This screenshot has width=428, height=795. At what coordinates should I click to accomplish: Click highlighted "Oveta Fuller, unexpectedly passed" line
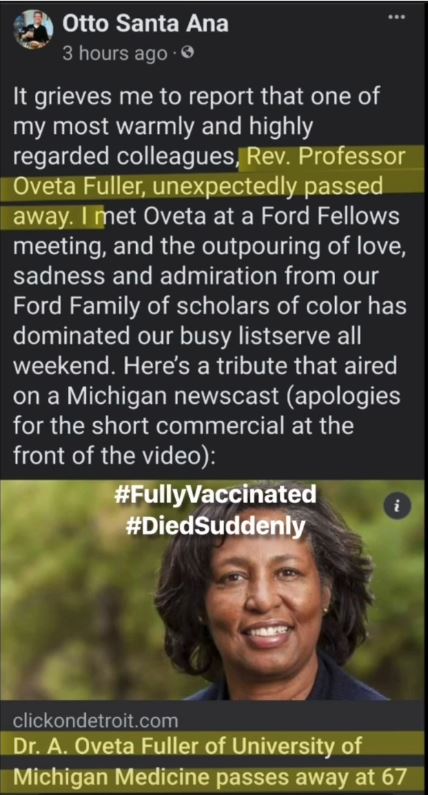click(197, 187)
